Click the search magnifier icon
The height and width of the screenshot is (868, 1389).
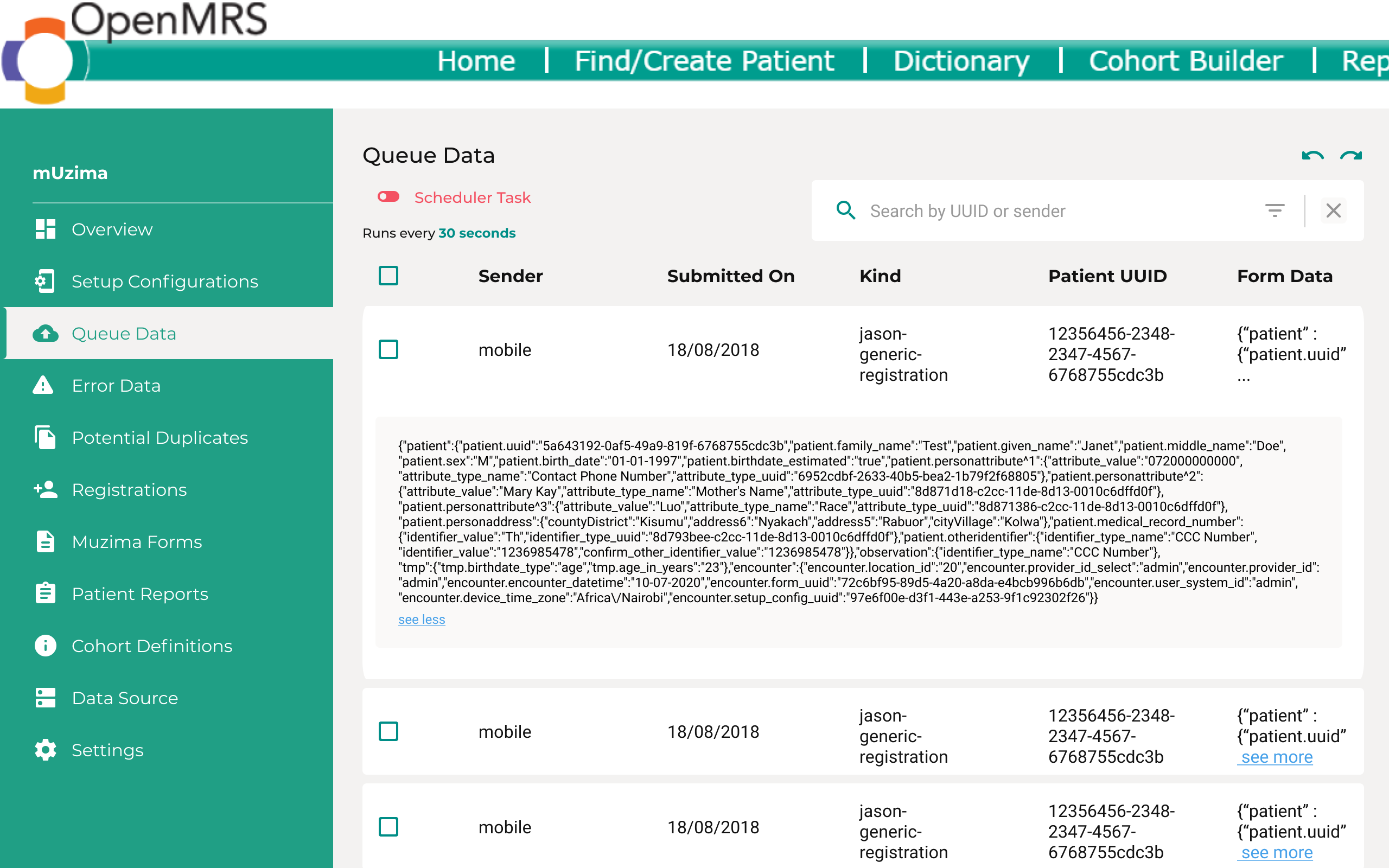(x=846, y=210)
